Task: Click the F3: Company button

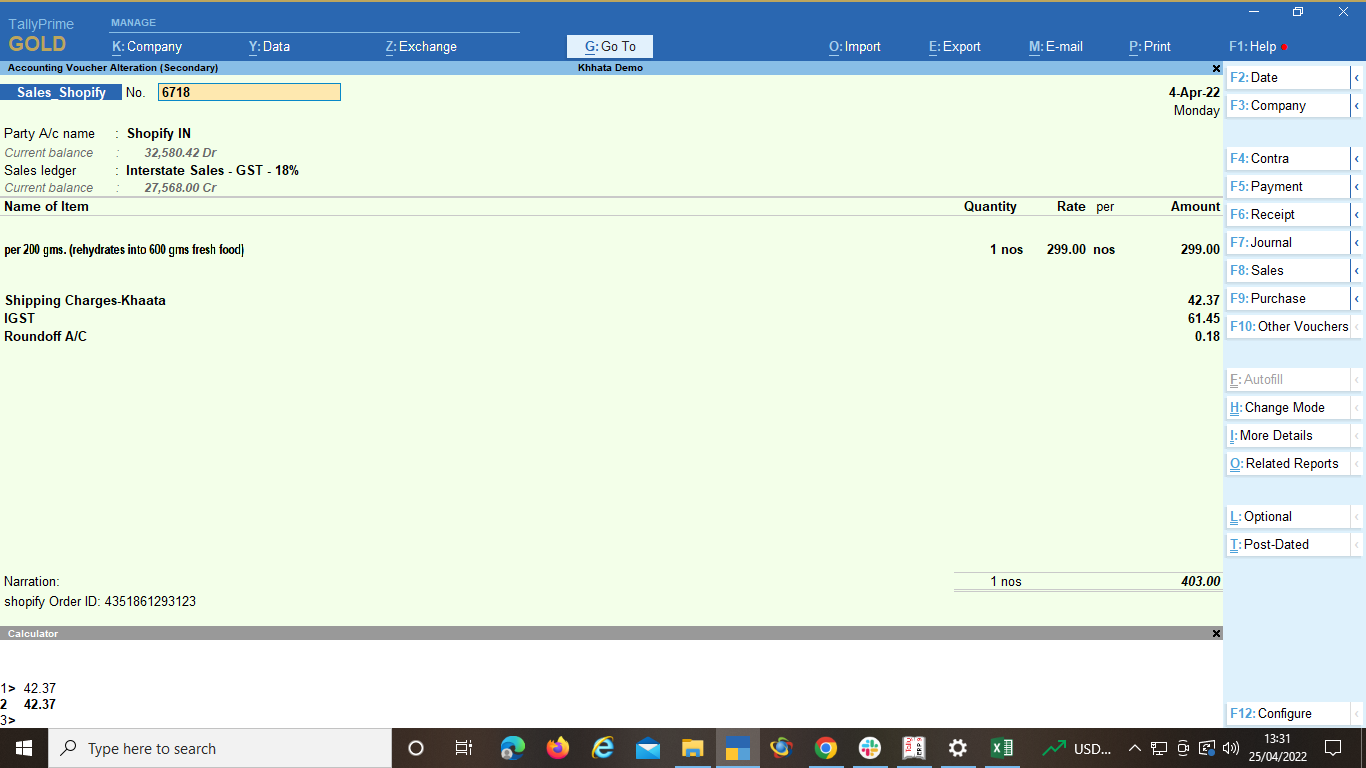Action: pos(1288,105)
